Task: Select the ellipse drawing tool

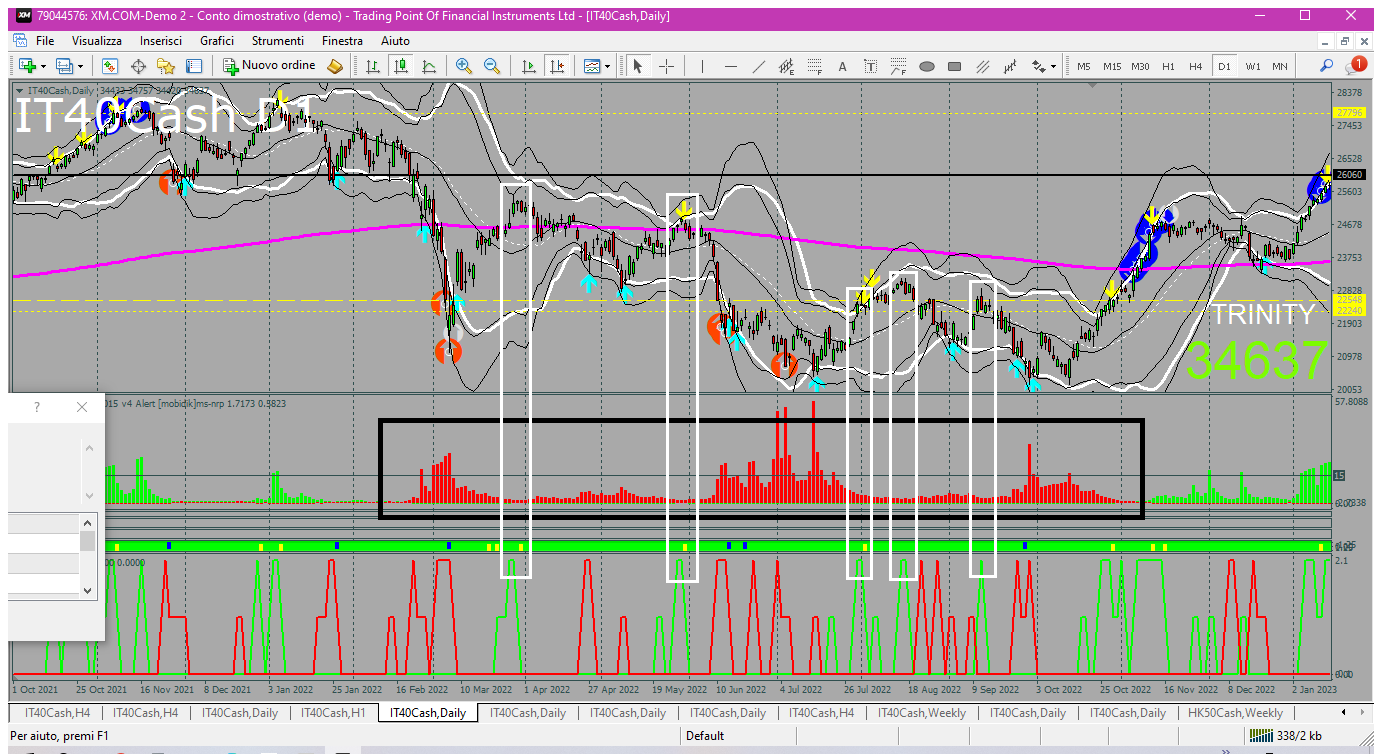Action: pos(926,66)
